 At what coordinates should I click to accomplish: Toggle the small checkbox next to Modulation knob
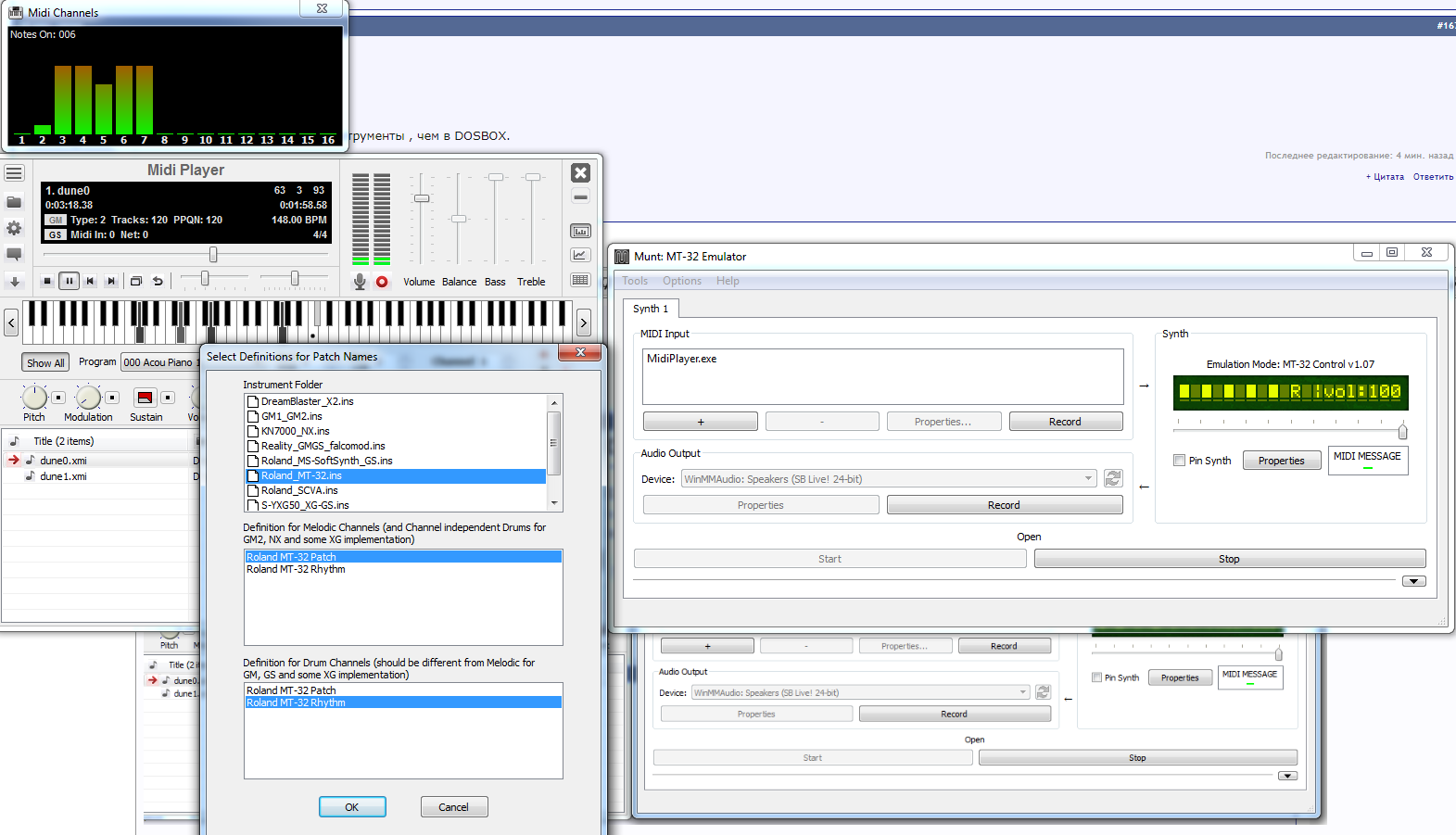pos(112,398)
